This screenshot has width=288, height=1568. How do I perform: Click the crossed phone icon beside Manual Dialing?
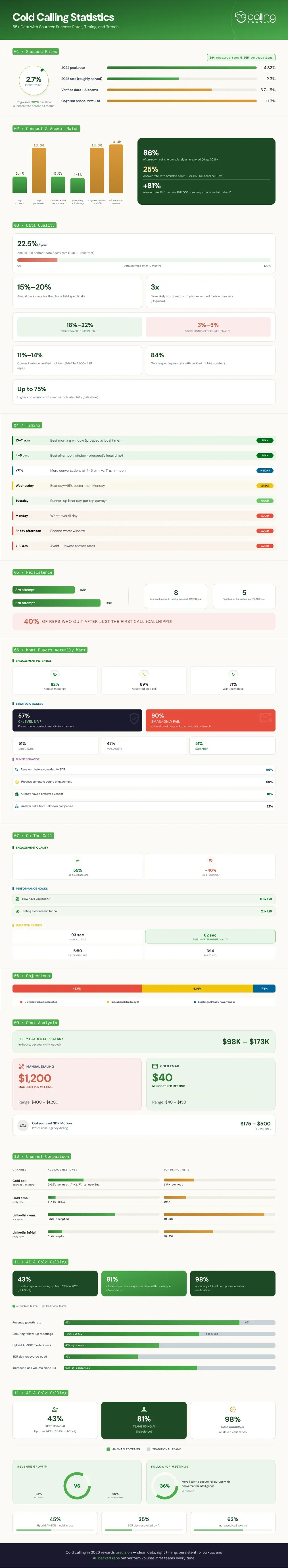coord(21,1066)
